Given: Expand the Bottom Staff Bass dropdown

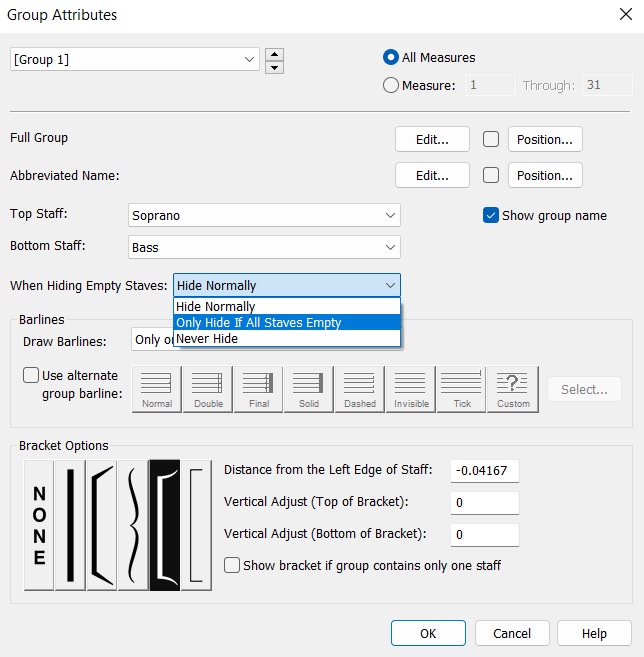Looking at the screenshot, I should pos(265,246).
